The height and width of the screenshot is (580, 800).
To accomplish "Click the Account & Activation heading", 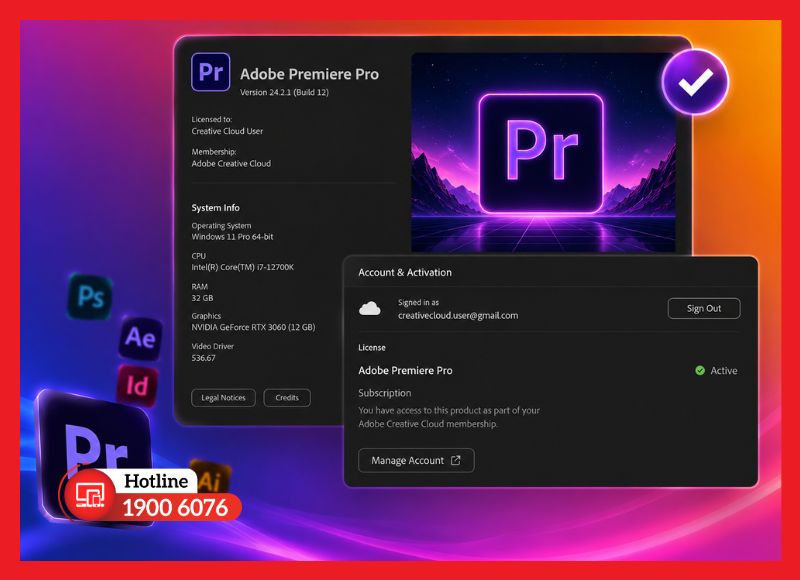I will (x=405, y=272).
